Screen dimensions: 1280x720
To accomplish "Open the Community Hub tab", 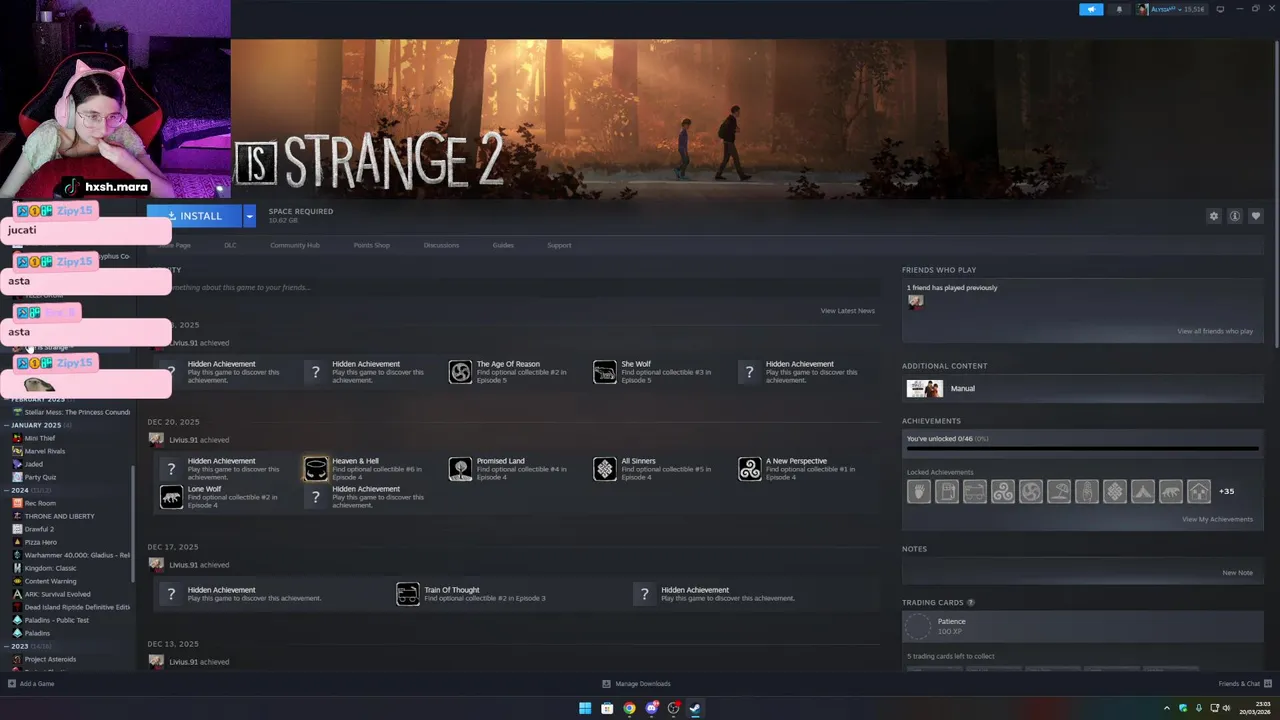I will [294, 245].
